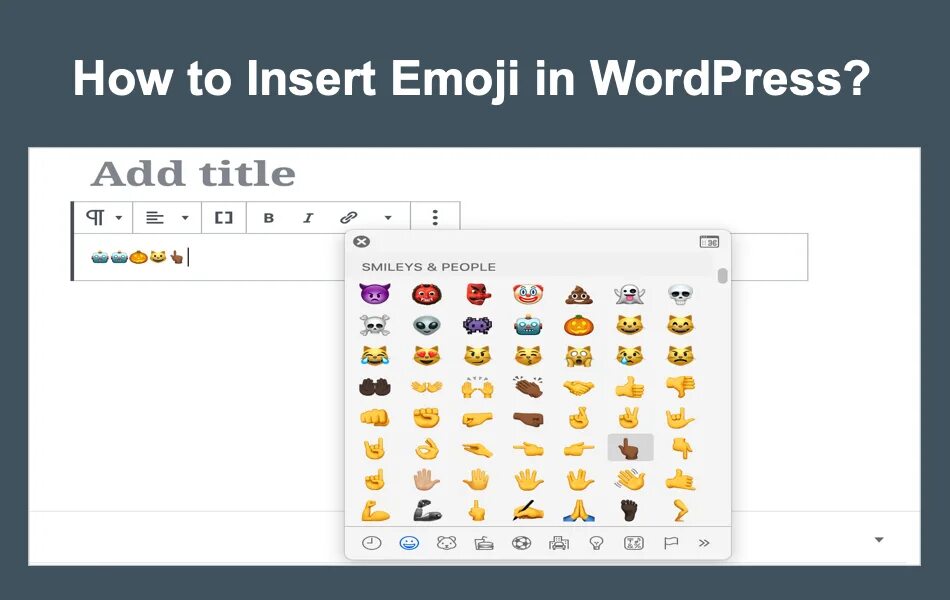950x600 pixels.
Task: Insert the handshake emoji
Action: coord(579,387)
